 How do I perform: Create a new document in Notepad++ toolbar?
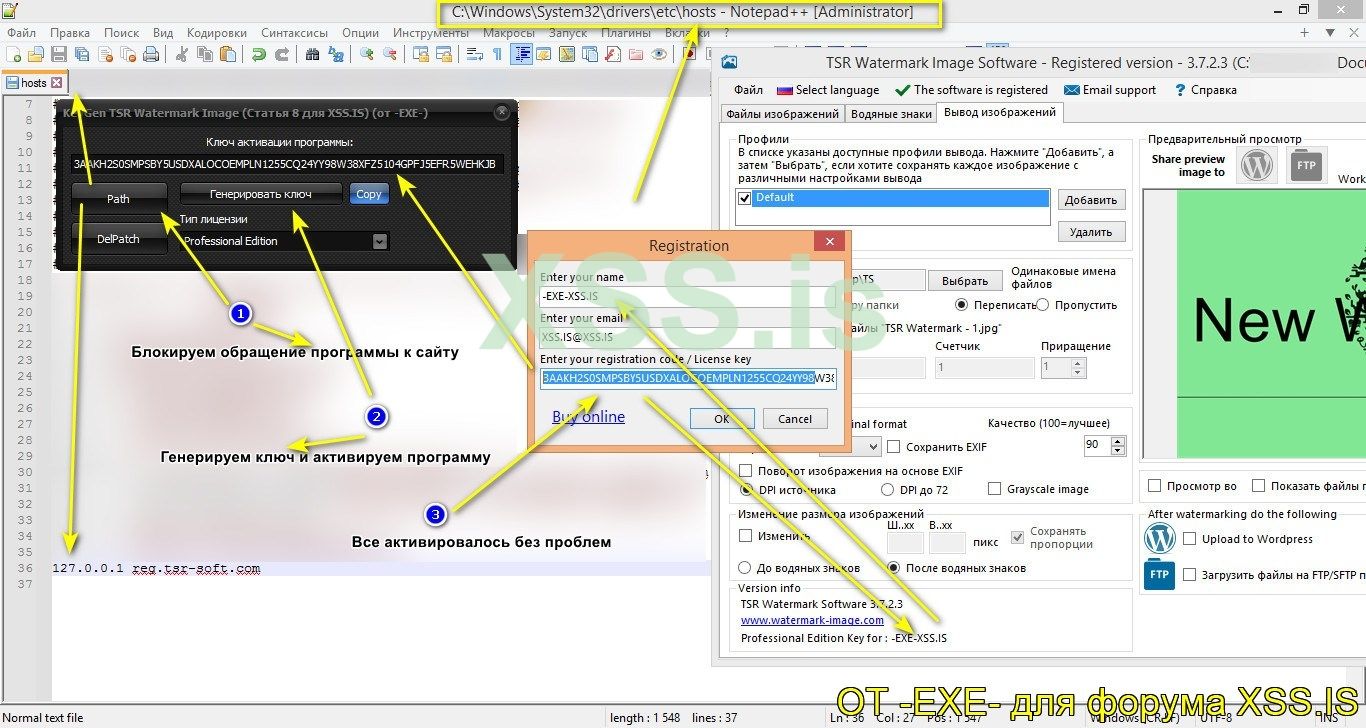tap(13, 54)
